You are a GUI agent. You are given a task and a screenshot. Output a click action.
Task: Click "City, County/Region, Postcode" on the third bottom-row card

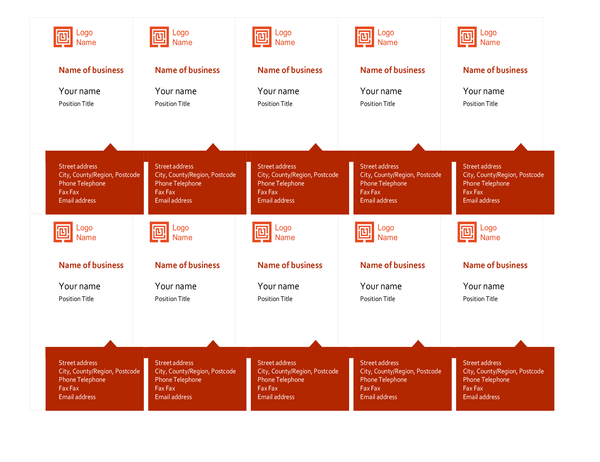pyautogui.click(x=298, y=371)
